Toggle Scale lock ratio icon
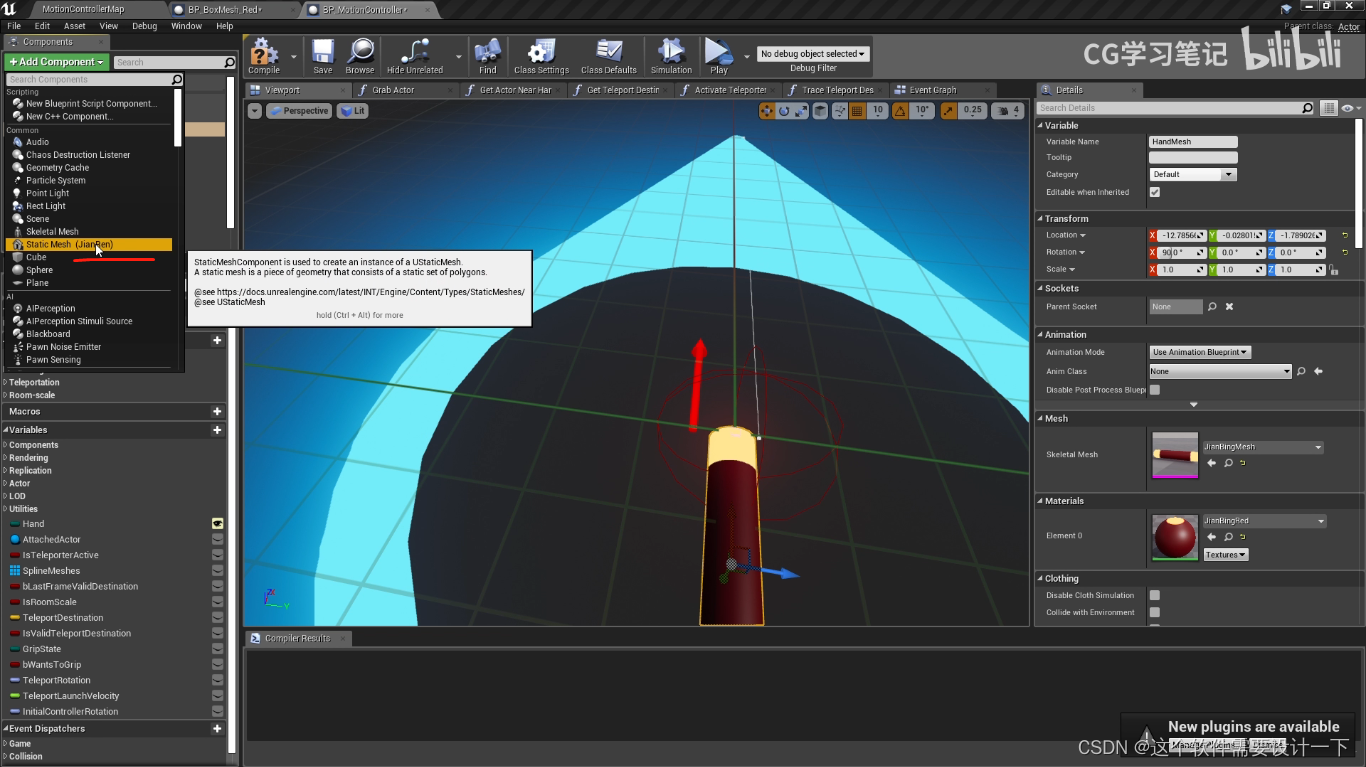This screenshot has height=767, width=1366. coord(1333,270)
